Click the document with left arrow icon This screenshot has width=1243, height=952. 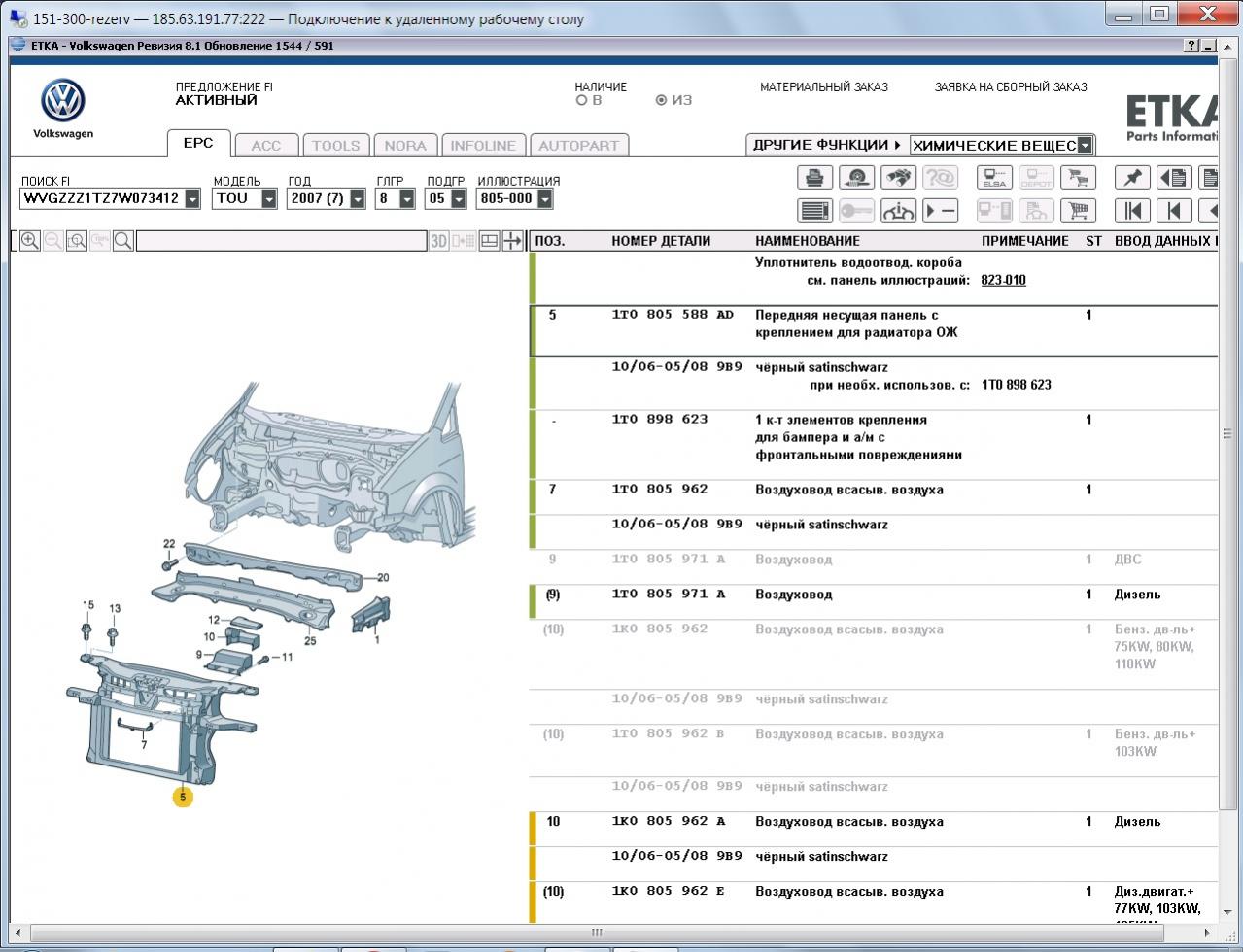(1174, 178)
